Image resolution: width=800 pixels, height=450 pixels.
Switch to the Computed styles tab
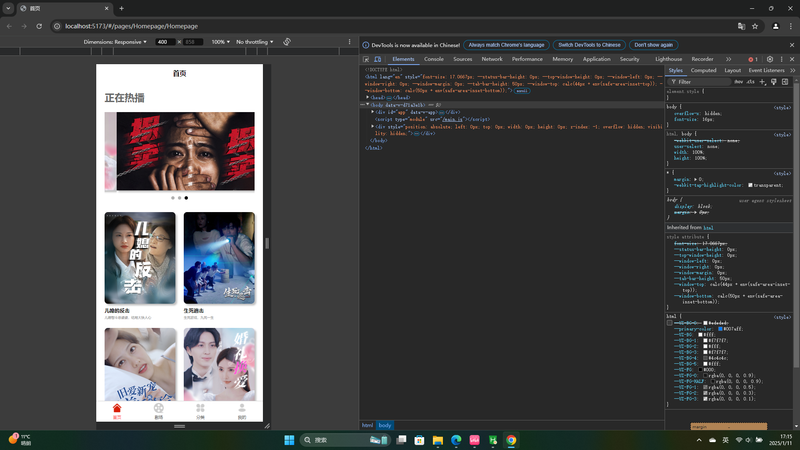[704, 70]
